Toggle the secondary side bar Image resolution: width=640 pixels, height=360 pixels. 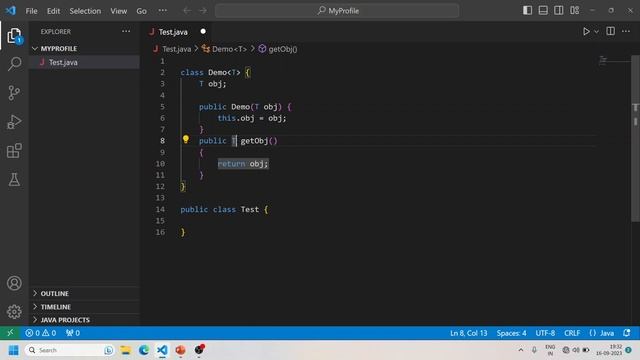pos(559,11)
